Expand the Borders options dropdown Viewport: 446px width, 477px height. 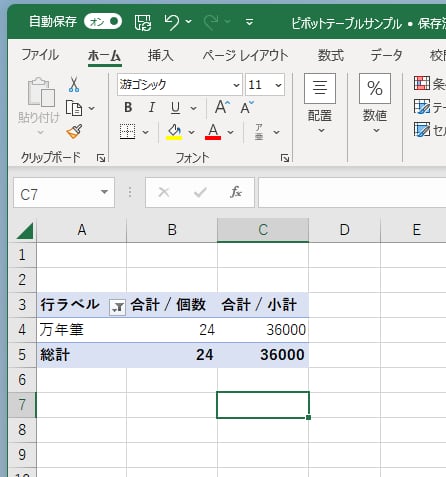pyautogui.click(x=146, y=132)
